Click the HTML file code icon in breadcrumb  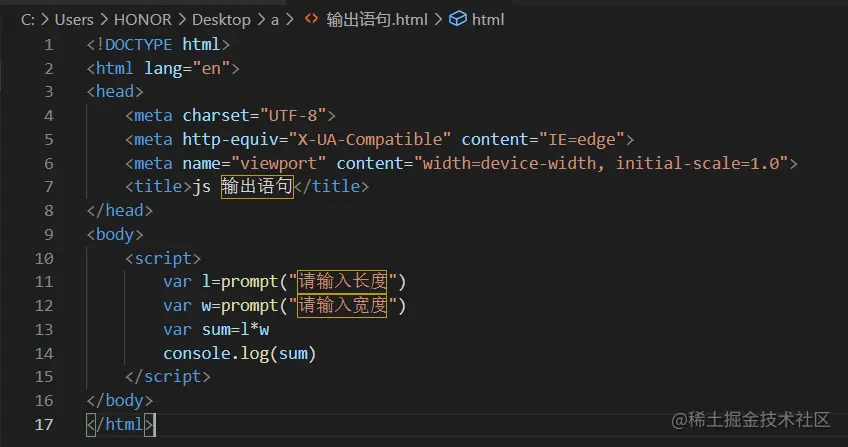(x=311, y=19)
